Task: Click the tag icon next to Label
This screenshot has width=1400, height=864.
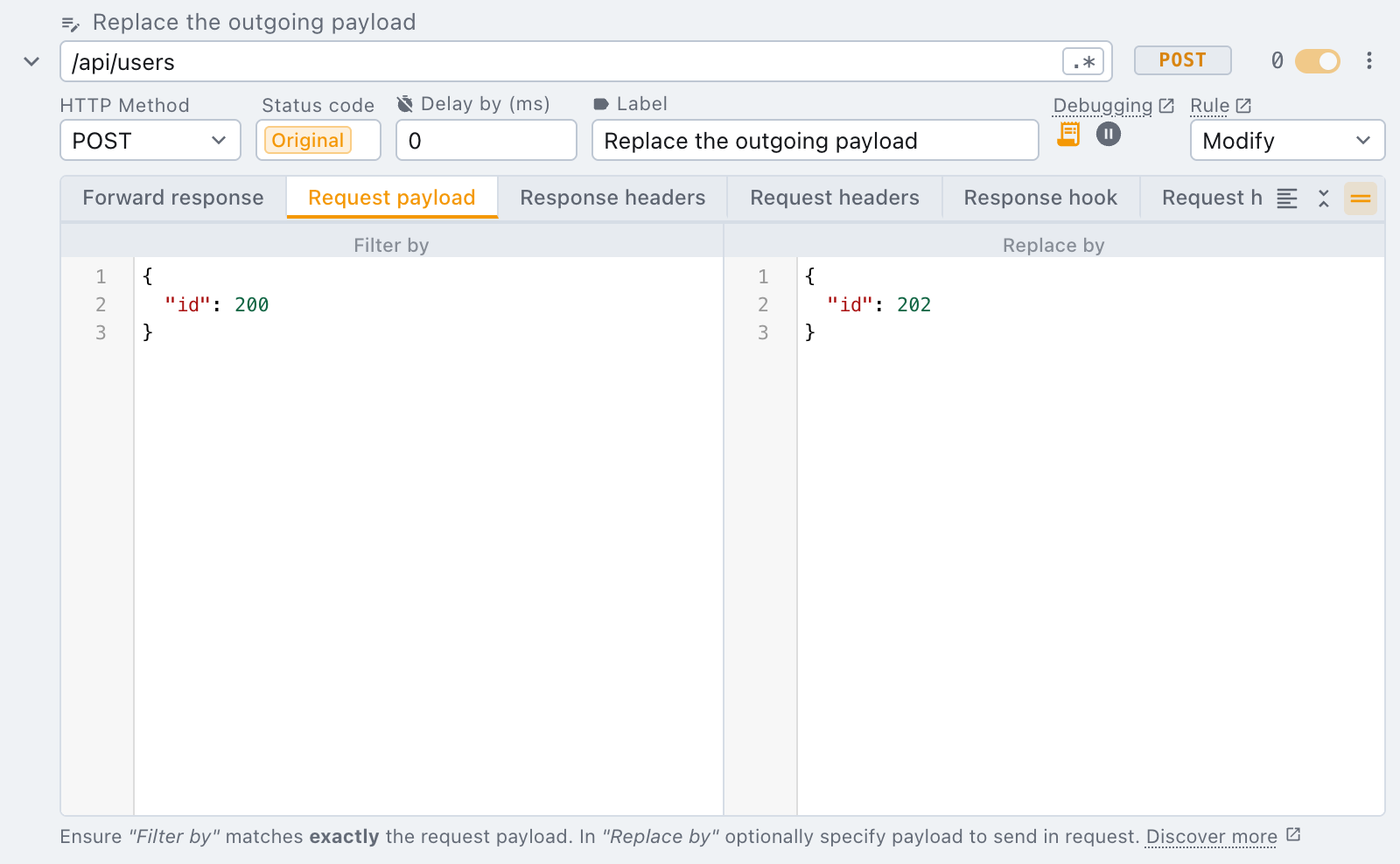Action: tap(601, 104)
